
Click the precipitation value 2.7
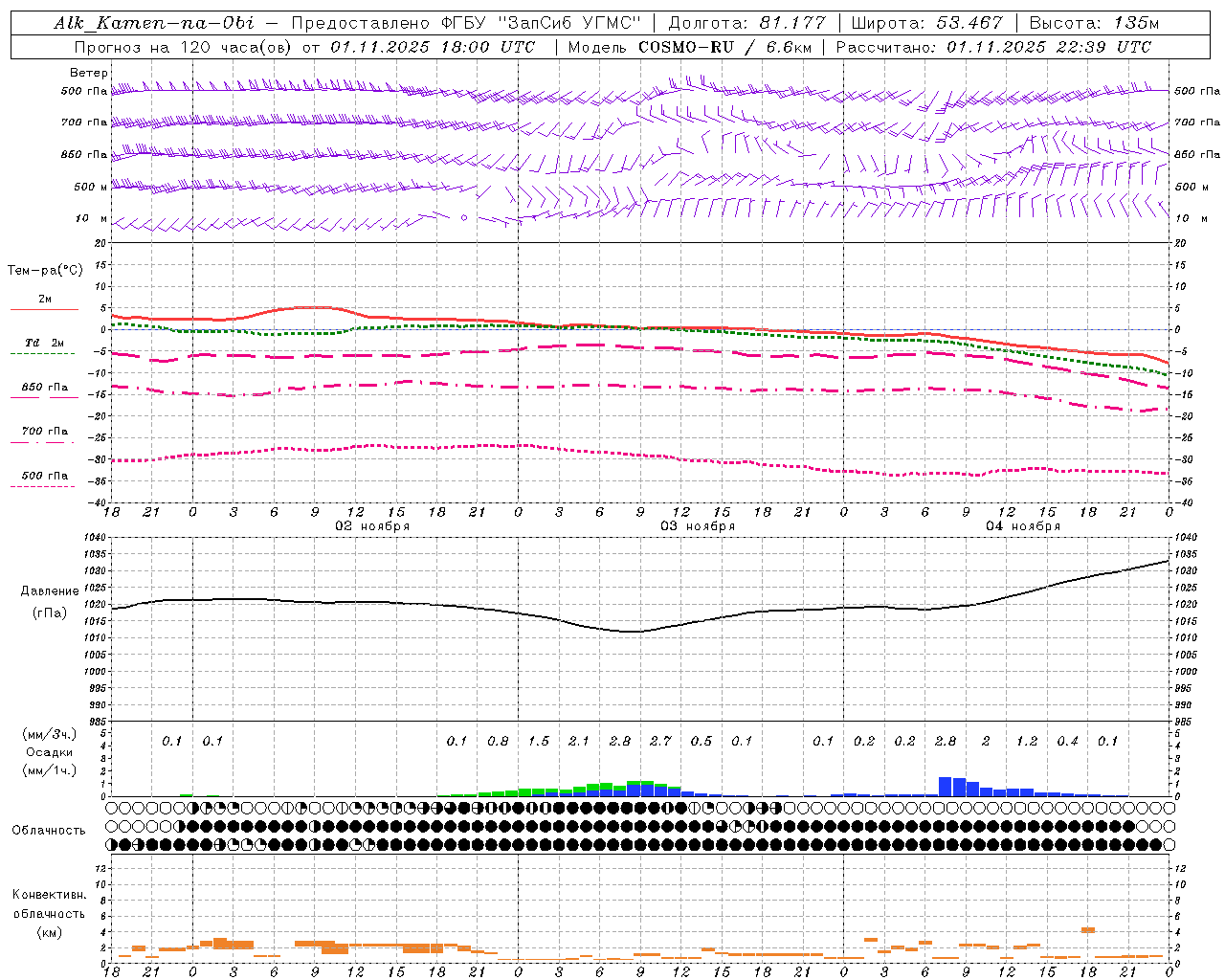coord(660,741)
